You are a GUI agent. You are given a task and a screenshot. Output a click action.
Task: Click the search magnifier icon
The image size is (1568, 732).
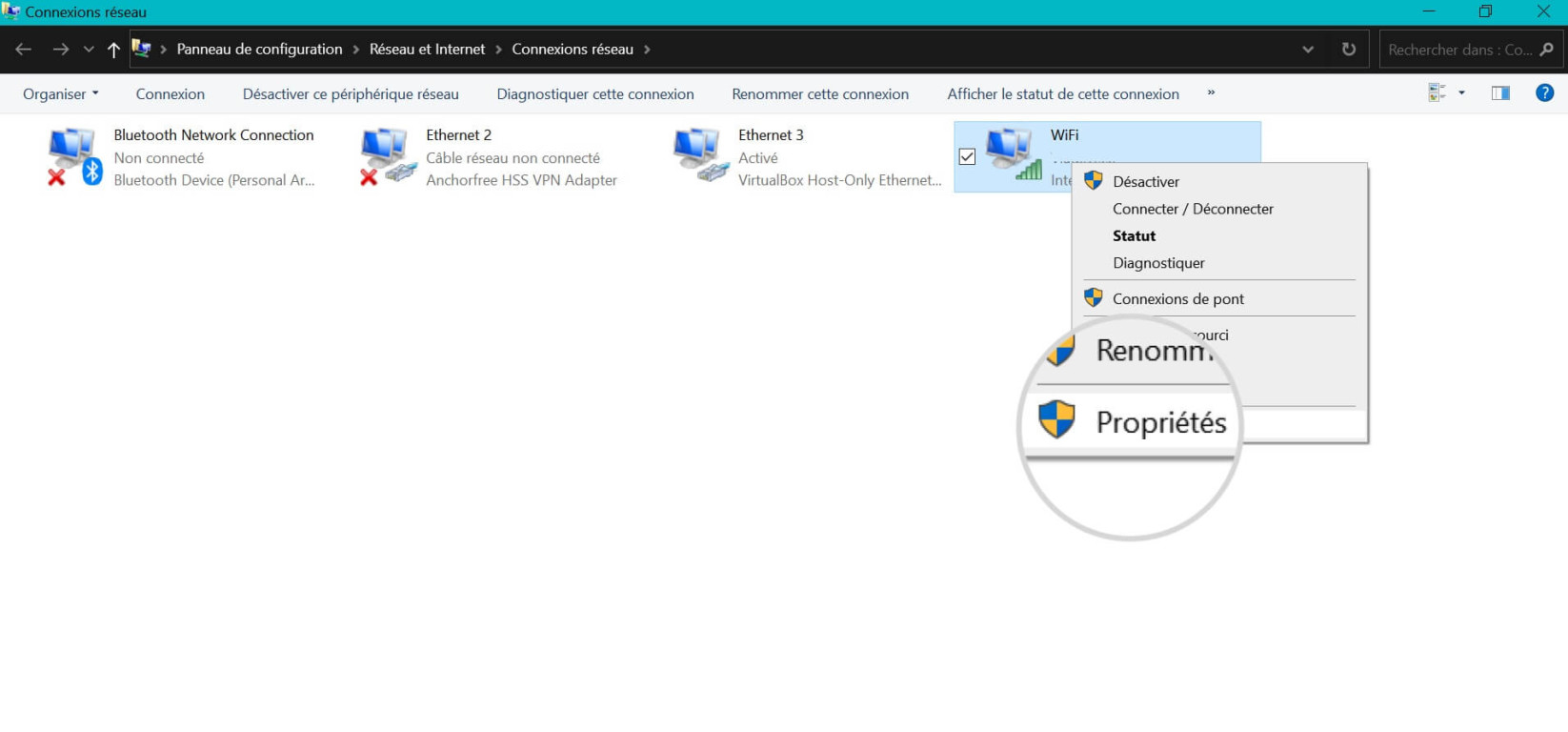[x=1547, y=50]
